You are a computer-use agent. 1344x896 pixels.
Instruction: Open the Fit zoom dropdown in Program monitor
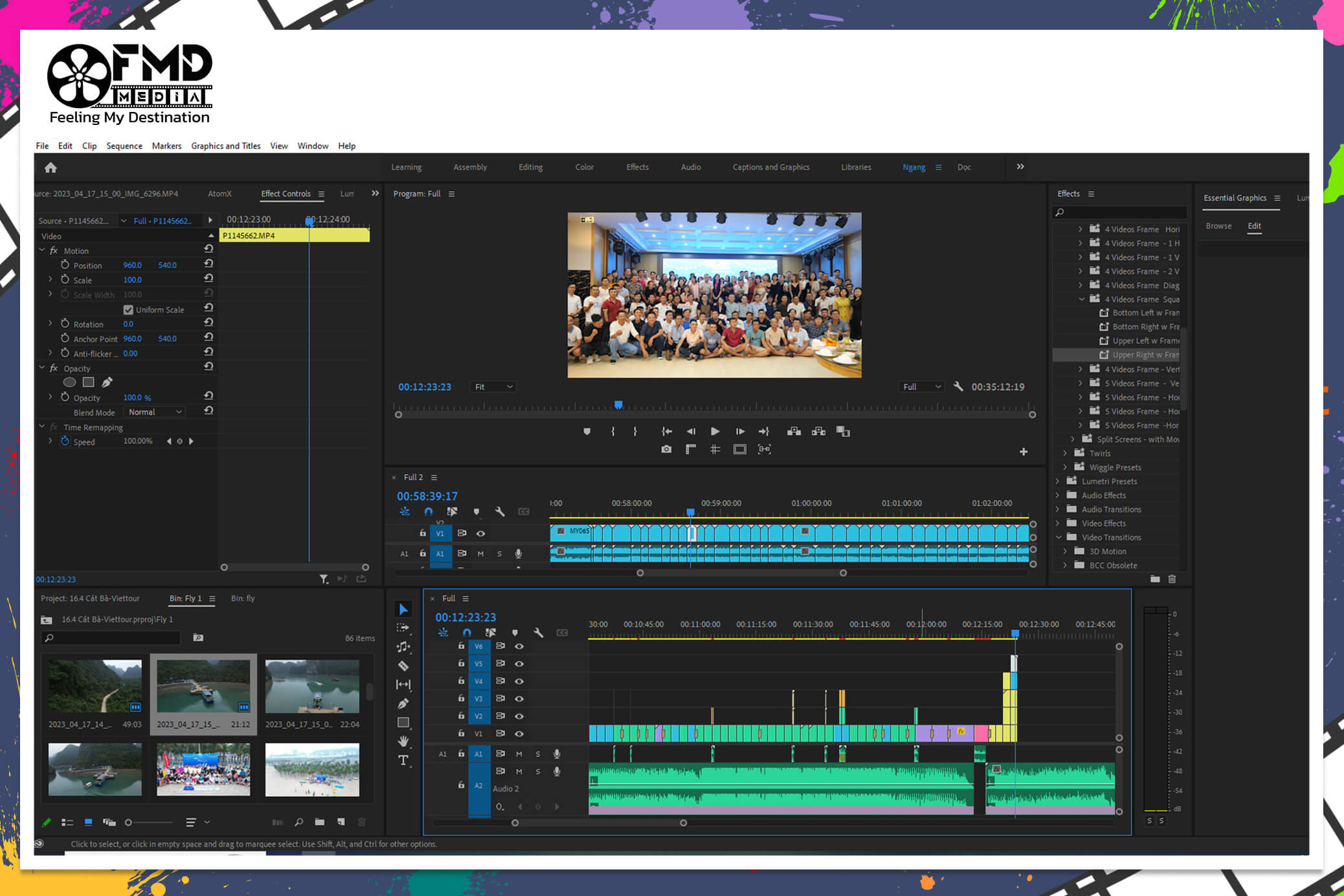point(493,386)
